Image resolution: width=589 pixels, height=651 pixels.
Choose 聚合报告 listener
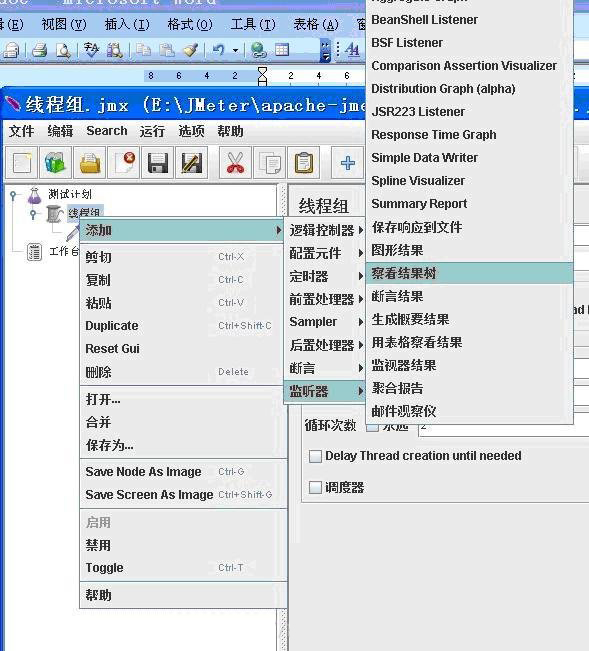[x=469, y=388]
